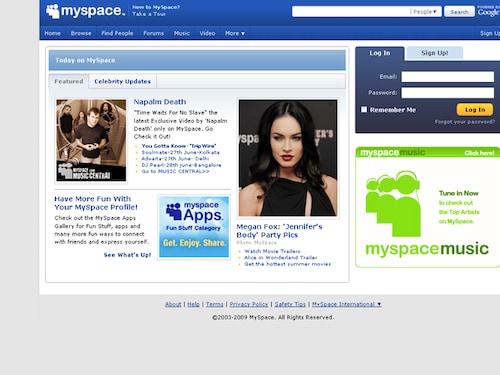
Task: Click the Google logo beside the Search button
Action: click(488, 12)
